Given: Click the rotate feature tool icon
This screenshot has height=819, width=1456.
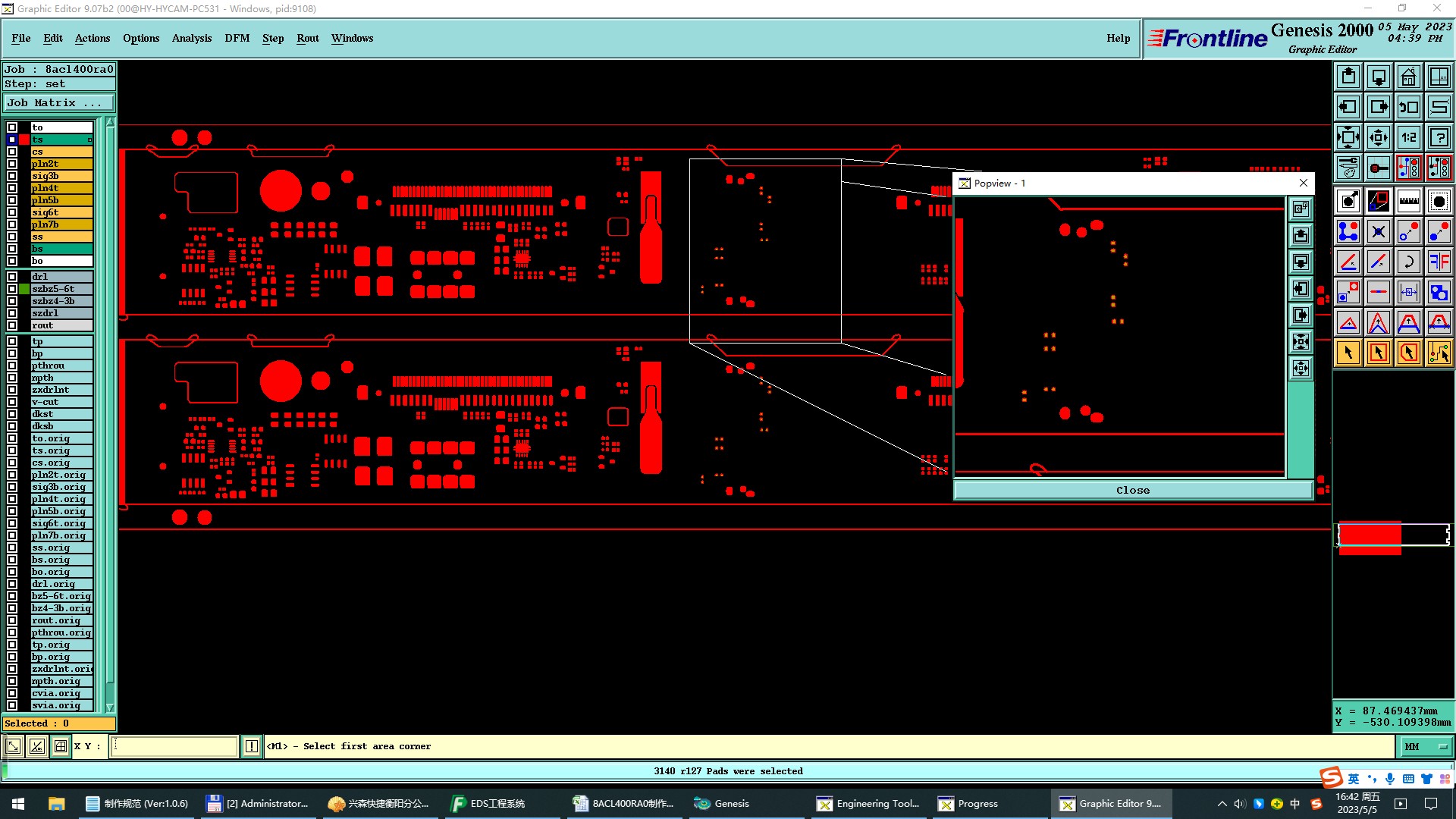Looking at the screenshot, I should pyautogui.click(x=1408, y=262).
